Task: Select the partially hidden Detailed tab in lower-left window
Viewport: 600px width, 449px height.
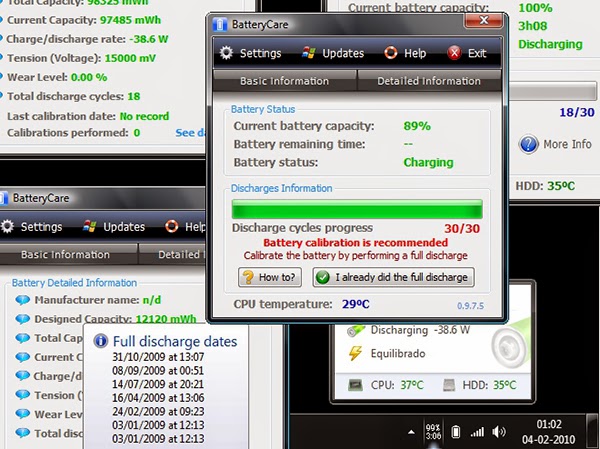Action: [173, 254]
